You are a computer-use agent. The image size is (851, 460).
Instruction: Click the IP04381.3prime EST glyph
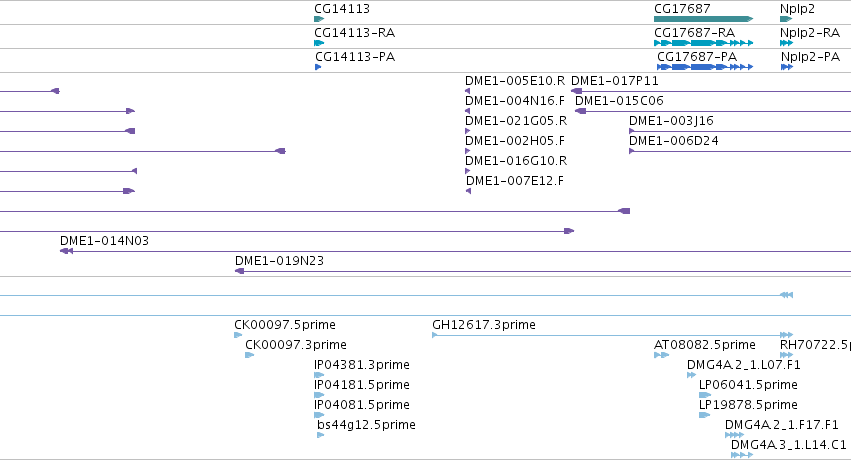(319, 375)
